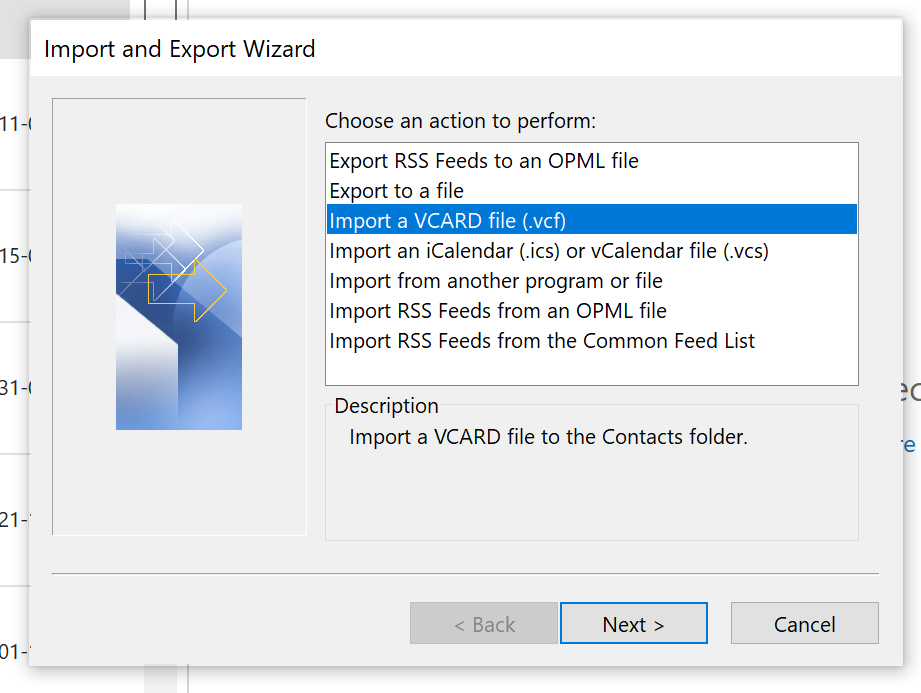Click the empty area below the action list

pos(591,369)
